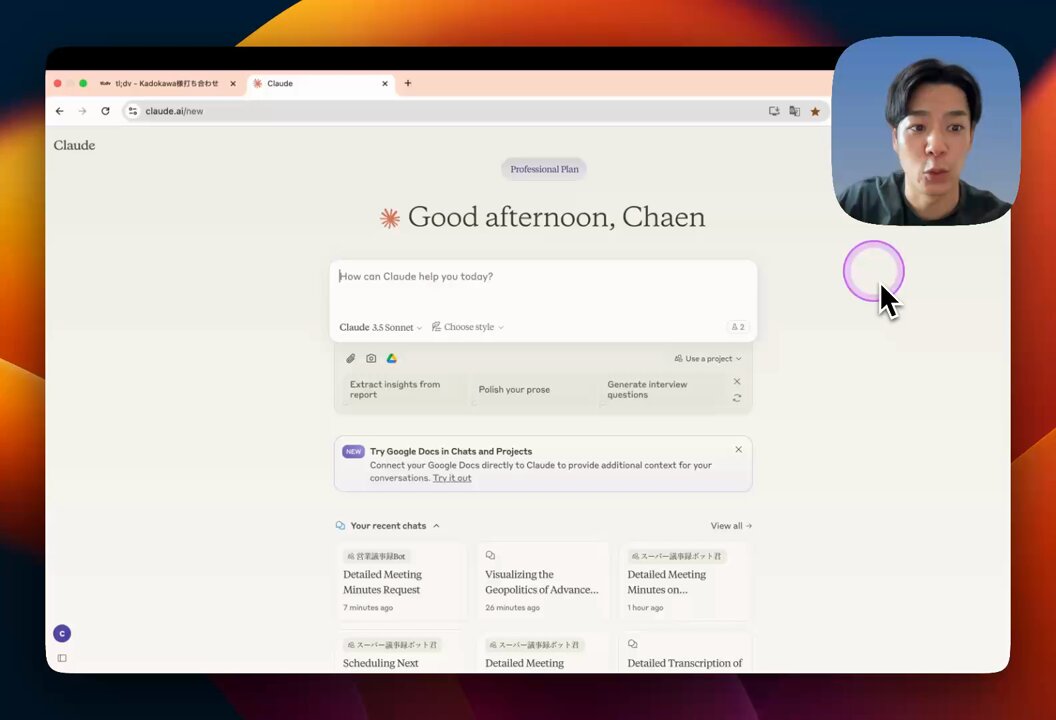1056x720 pixels.
Task: Click '1 hour ago' timestamp
Action: point(645,608)
